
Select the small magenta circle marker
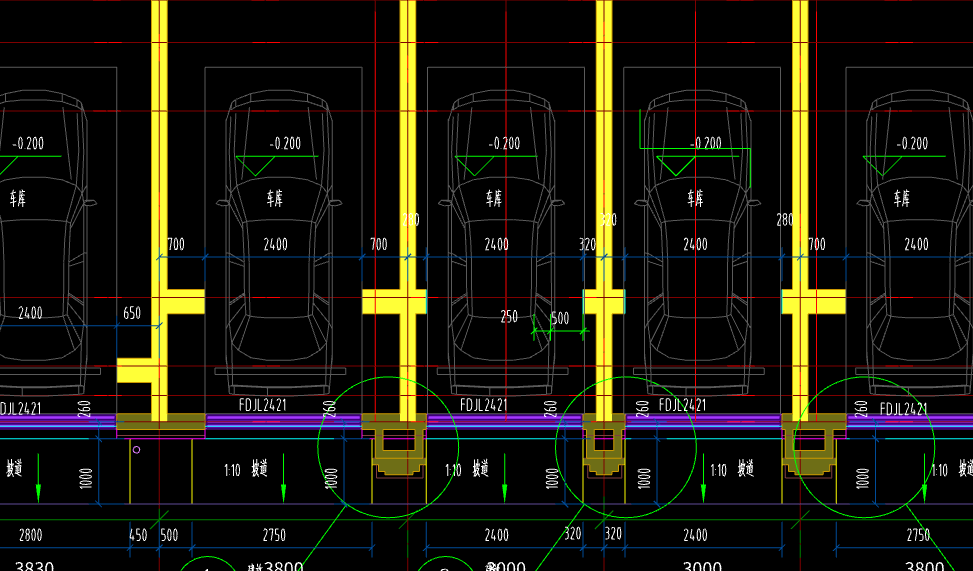point(137,450)
